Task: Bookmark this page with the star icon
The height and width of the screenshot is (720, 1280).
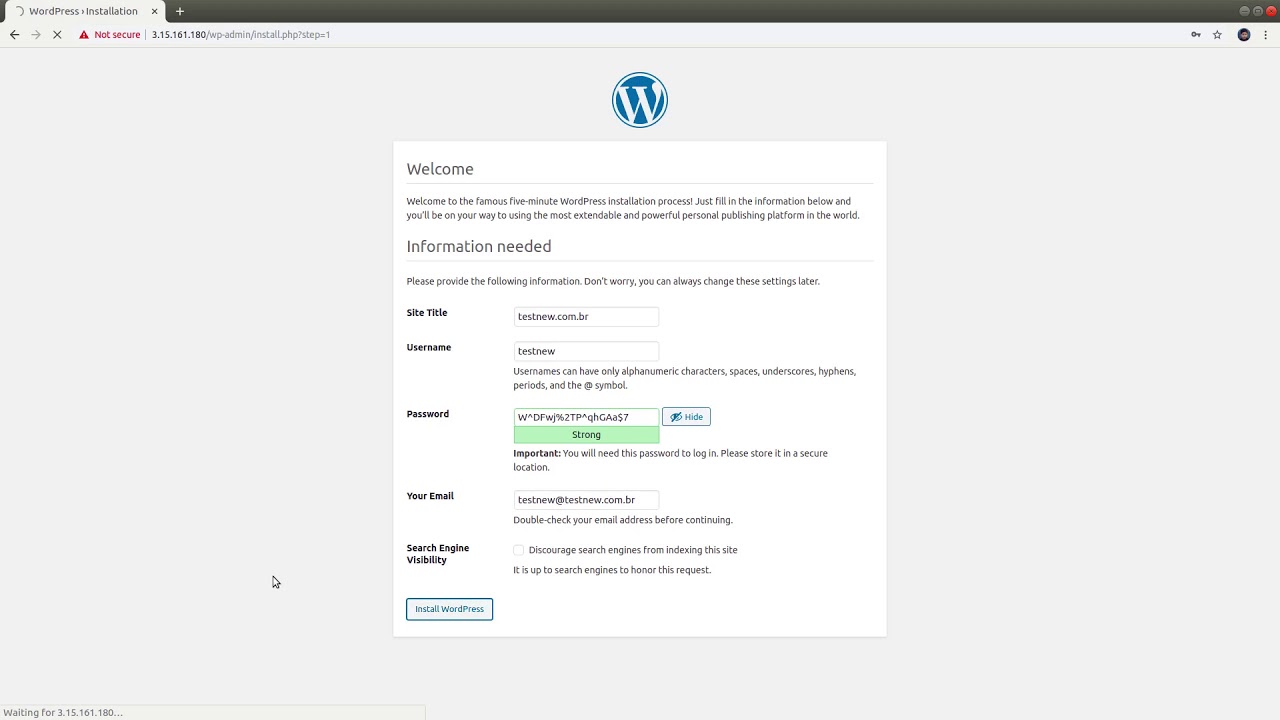Action: [1217, 35]
